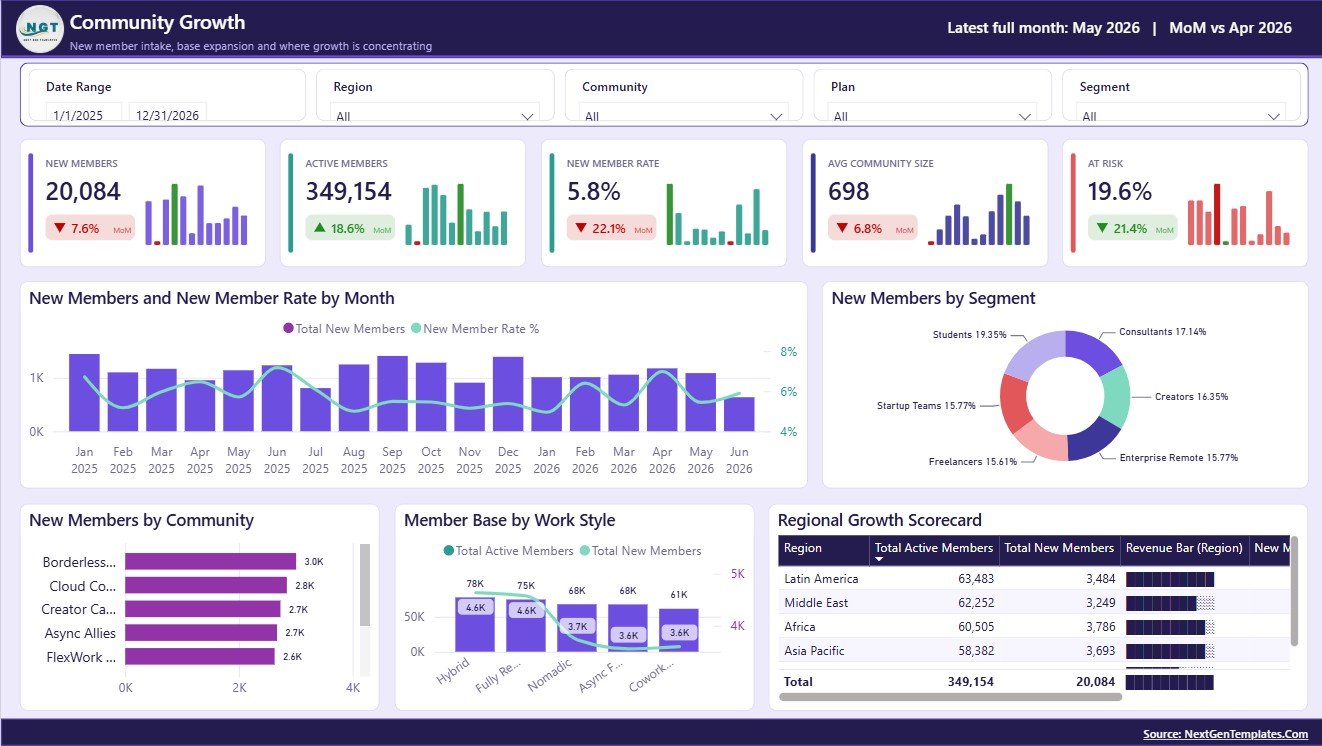Click the Cloud Co... community bar
Viewport: 1322px width, 746px height.
tap(206, 586)
